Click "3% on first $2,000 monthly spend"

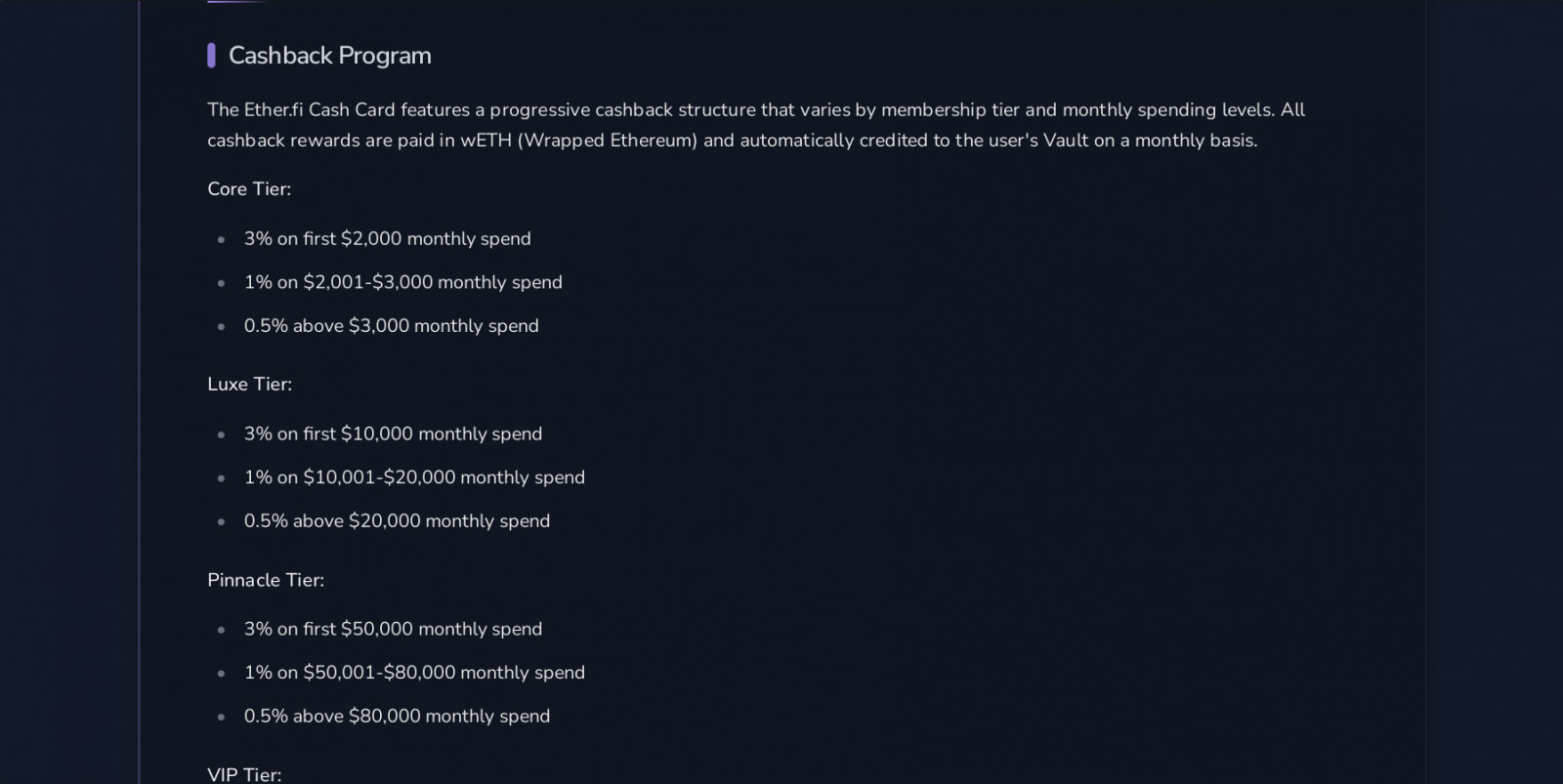click(x=387, y=239)
